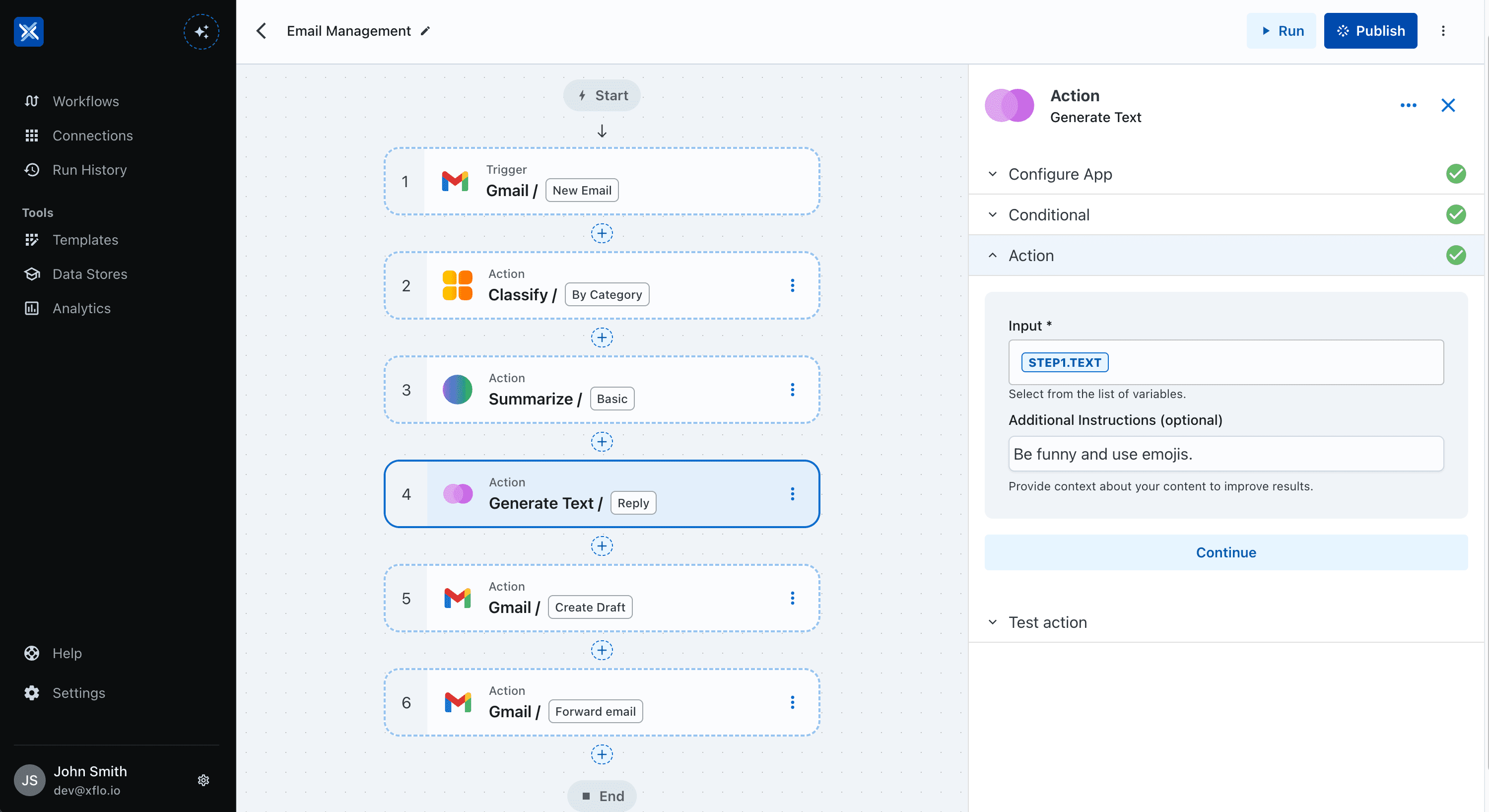Go back using the left arrow

261,31
